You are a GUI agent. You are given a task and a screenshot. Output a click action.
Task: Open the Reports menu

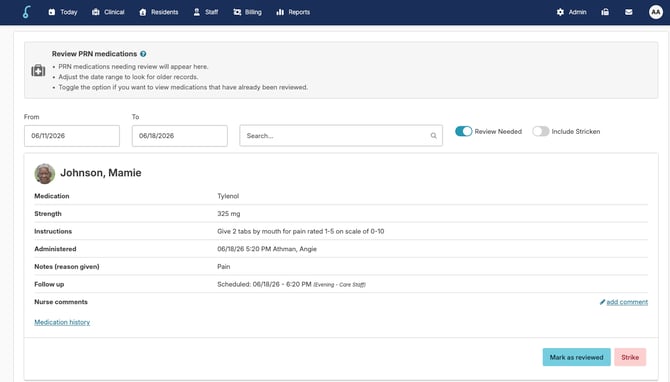click(x=293, y=12)
